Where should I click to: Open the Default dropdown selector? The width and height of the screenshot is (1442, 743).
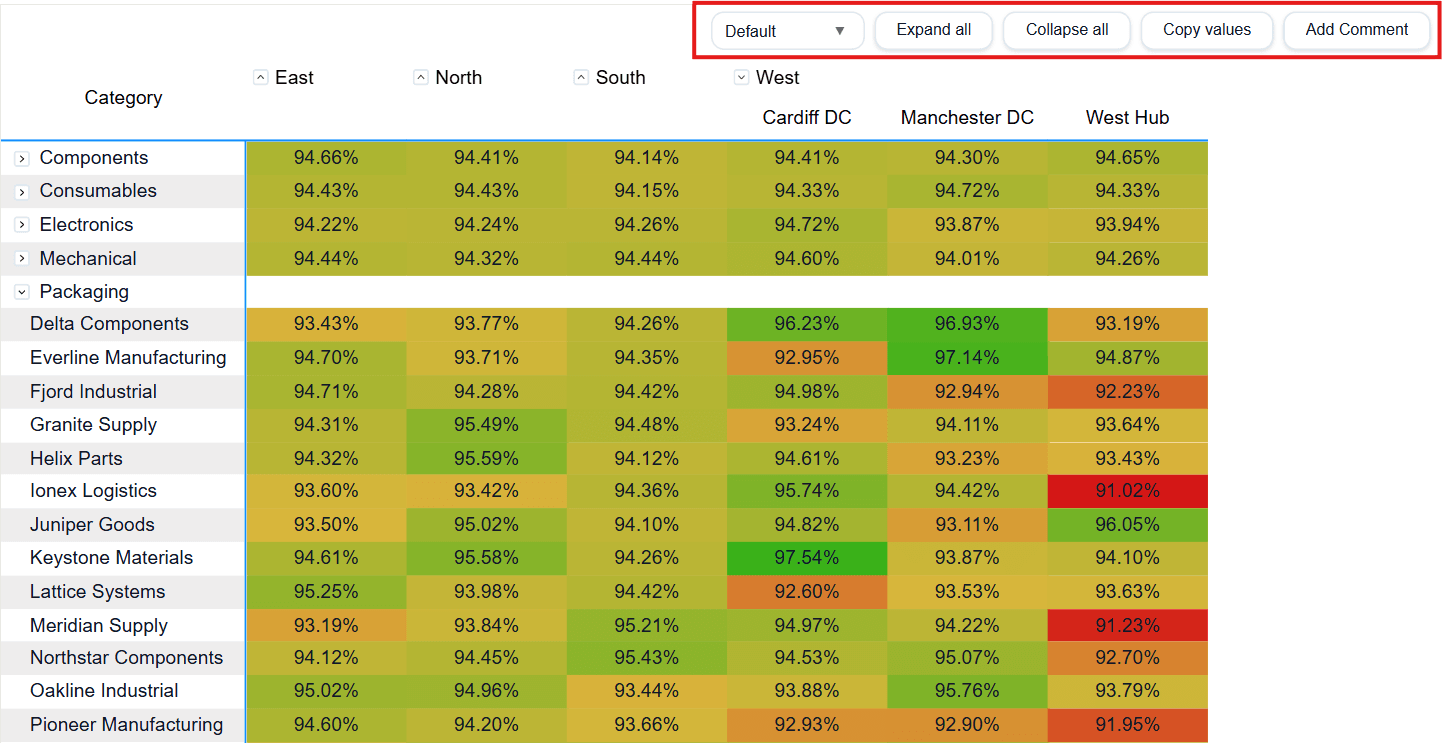tap(787, 31)
